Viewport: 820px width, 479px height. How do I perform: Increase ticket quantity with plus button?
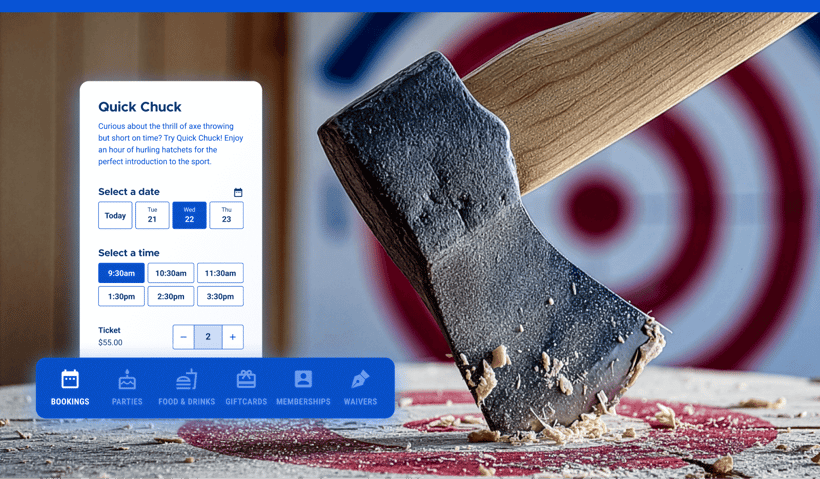[x=232, y=337]
